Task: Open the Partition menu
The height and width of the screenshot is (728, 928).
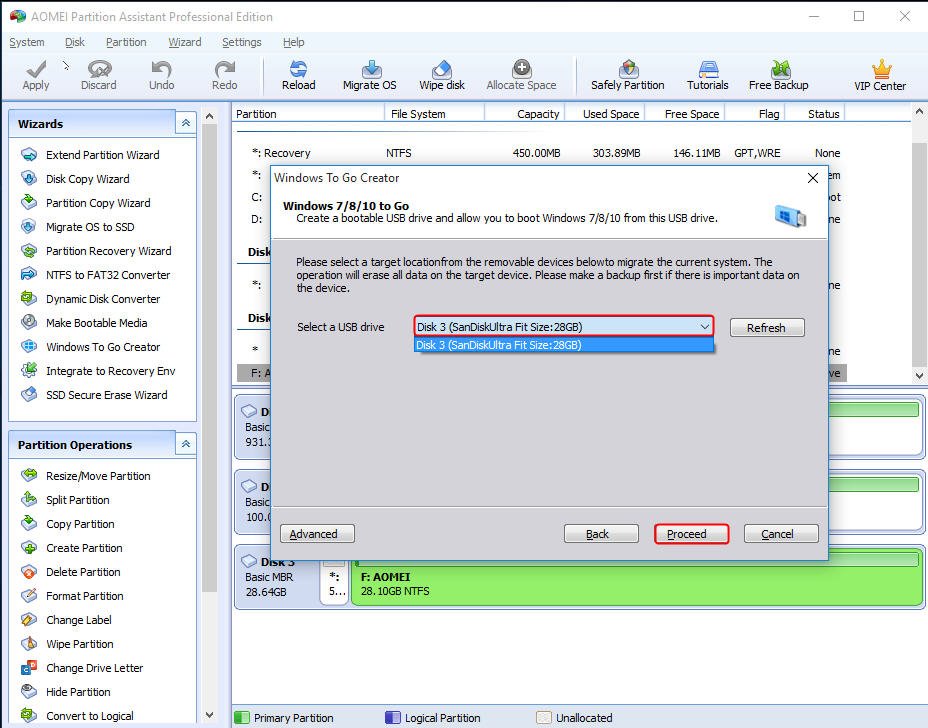Action: (x=126, y=42)
